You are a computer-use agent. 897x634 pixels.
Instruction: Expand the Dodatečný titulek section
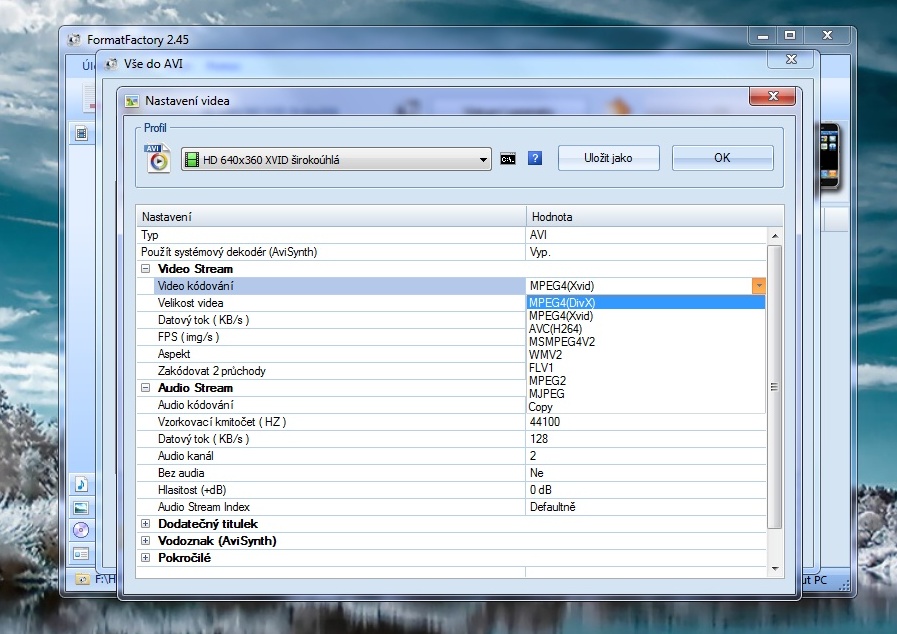point(146,524)
